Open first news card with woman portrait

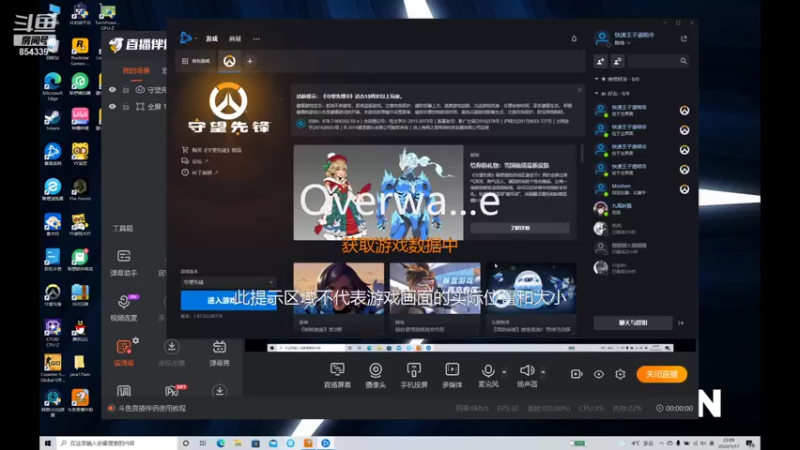click(x=338, y=288)
